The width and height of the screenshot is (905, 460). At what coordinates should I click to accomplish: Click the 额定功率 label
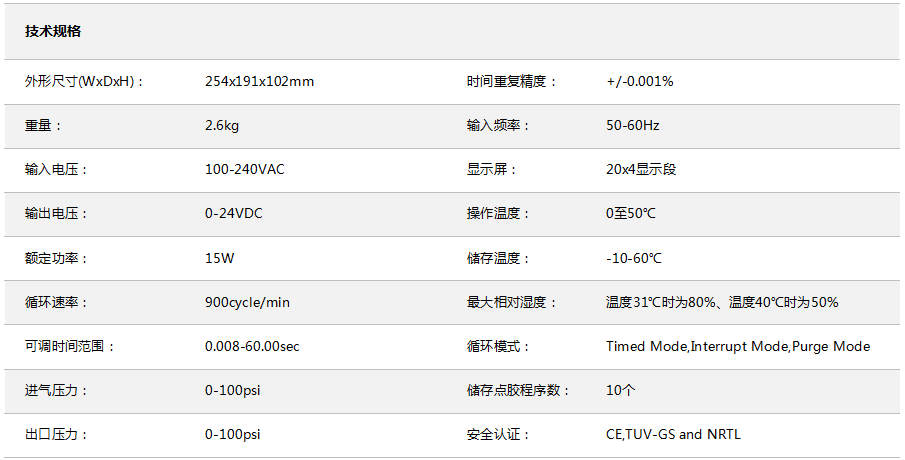tap(57, 258)
